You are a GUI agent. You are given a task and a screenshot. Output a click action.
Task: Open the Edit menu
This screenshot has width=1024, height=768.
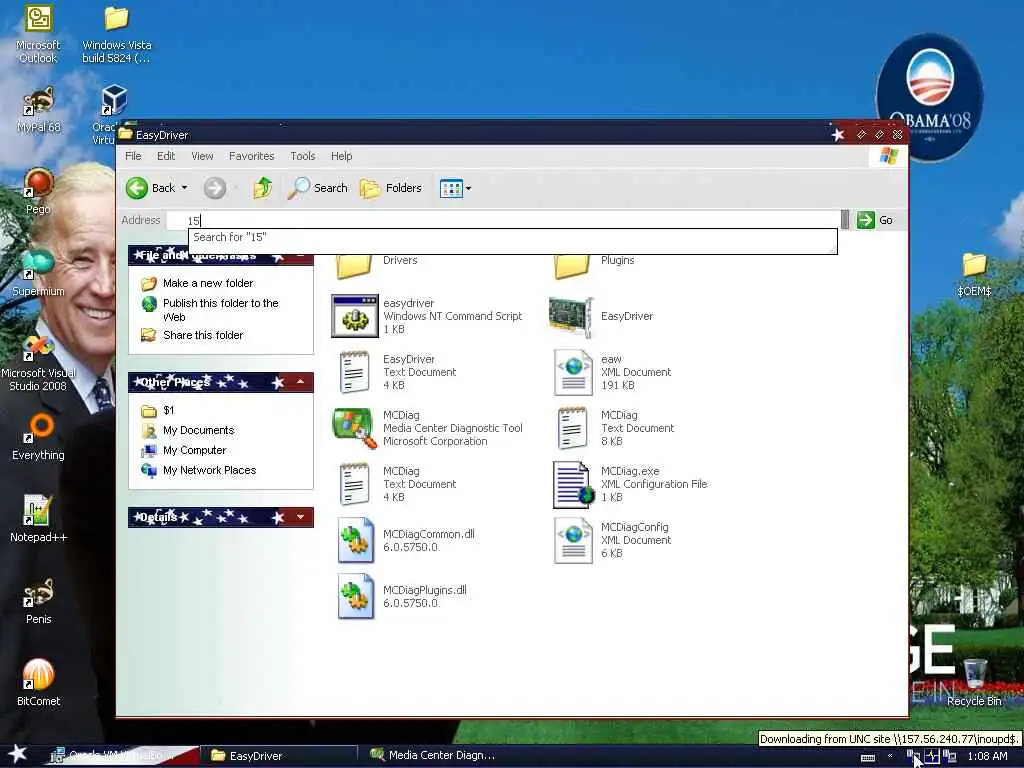click(x=166, y=156)
